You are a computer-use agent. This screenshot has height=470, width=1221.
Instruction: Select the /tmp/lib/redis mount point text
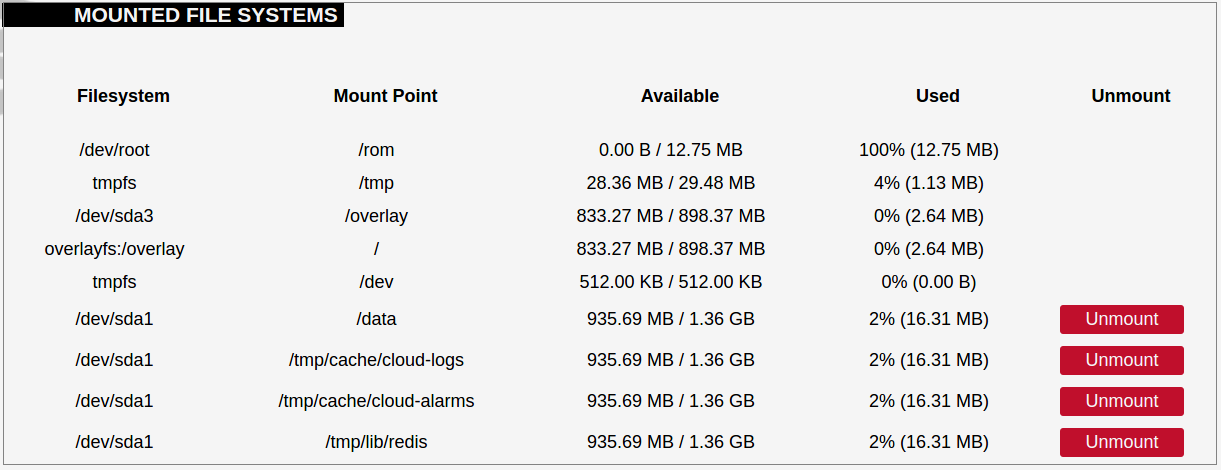tap(376, 442)
